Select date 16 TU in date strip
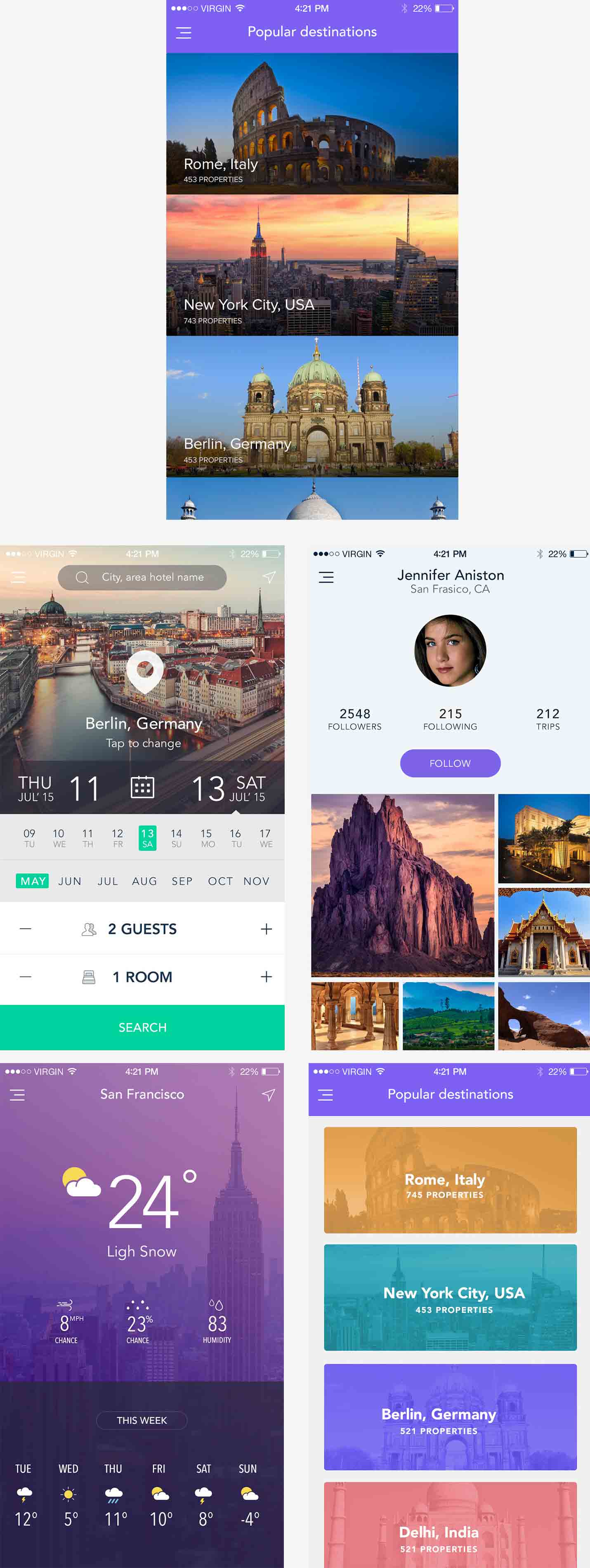 tap(236, 837)
